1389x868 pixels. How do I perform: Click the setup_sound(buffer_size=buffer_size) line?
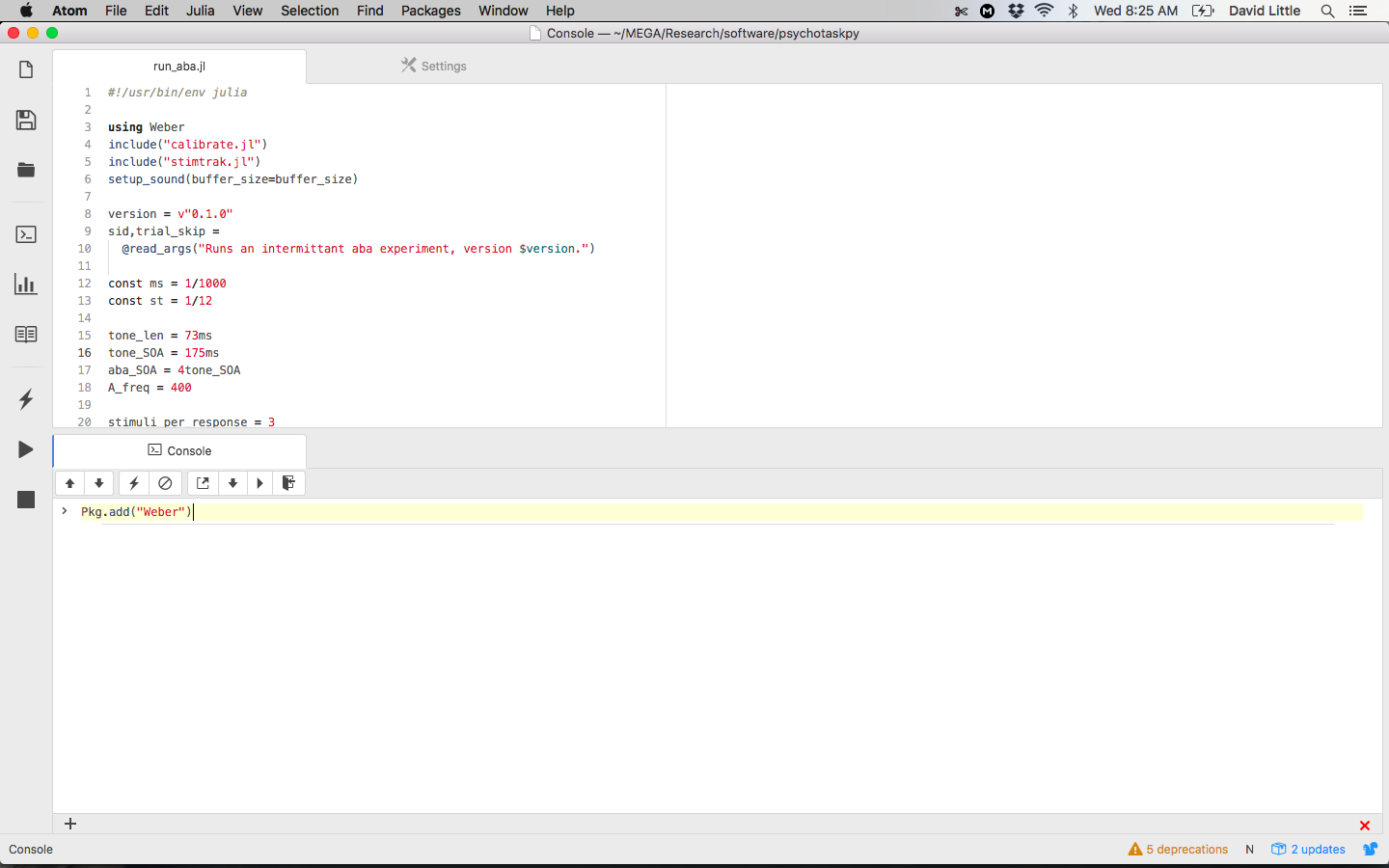(232, 179)
